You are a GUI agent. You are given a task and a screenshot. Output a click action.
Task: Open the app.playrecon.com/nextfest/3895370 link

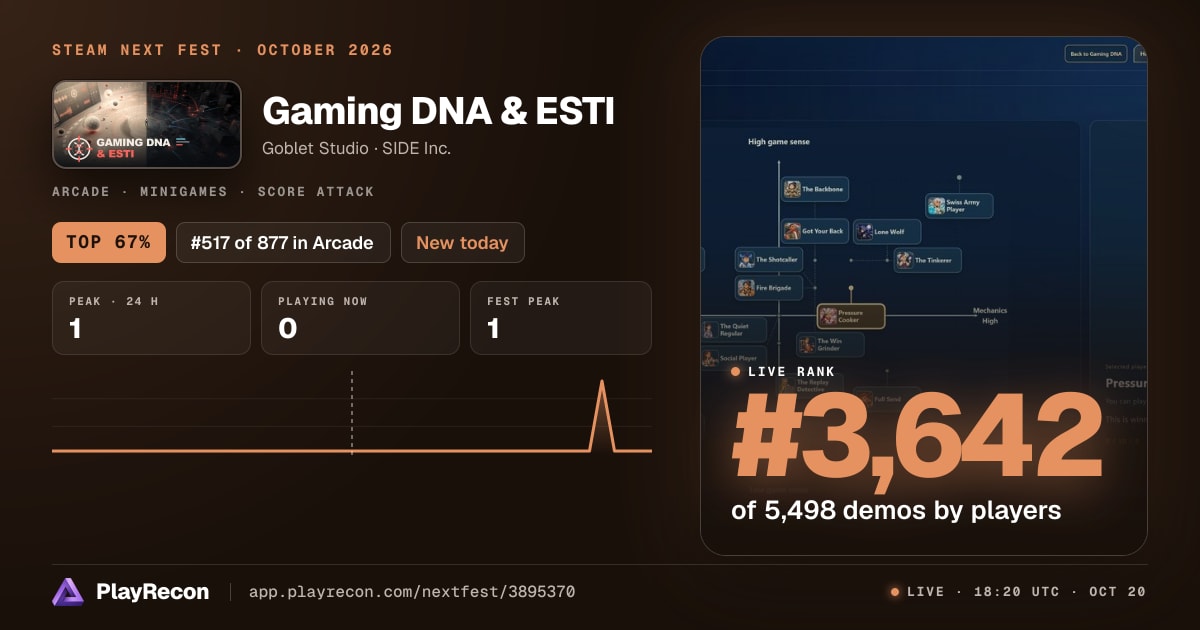click(x=412, y=592)
